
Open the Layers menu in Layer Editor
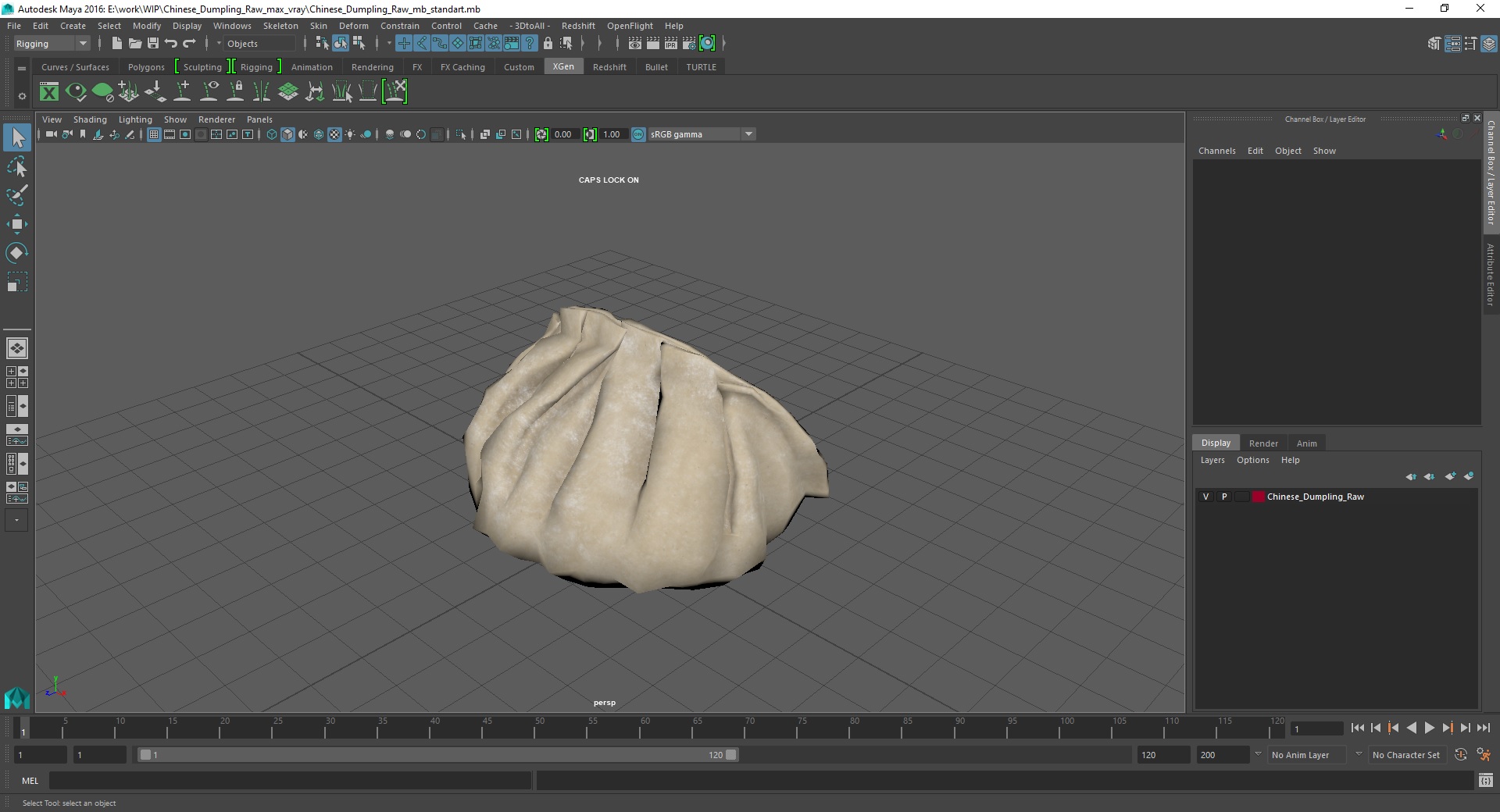(1212, 460)
